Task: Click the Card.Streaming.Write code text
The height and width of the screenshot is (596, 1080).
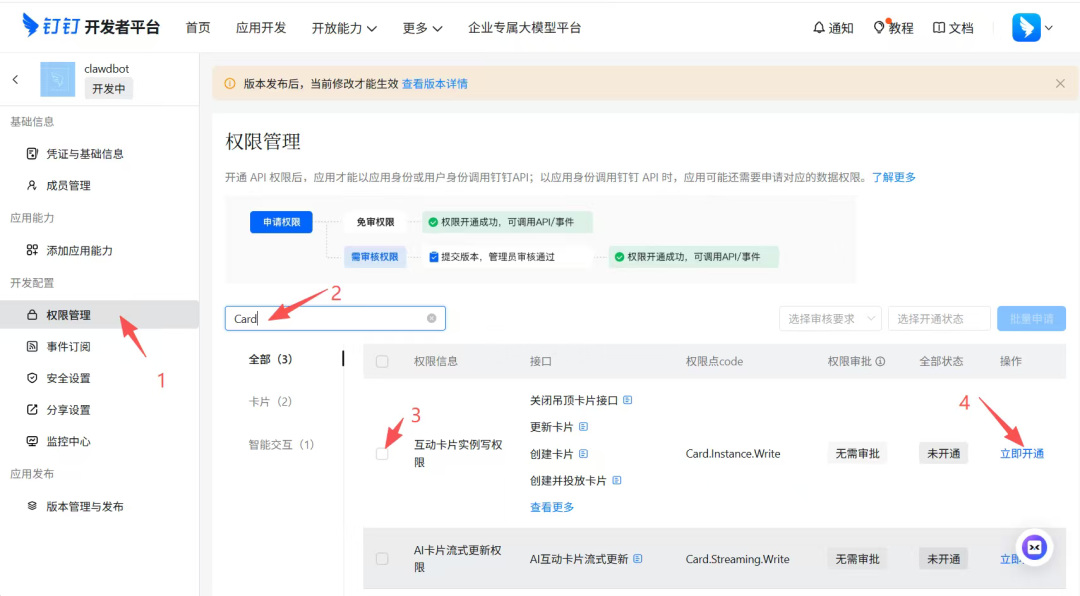Action: [738, 559]
